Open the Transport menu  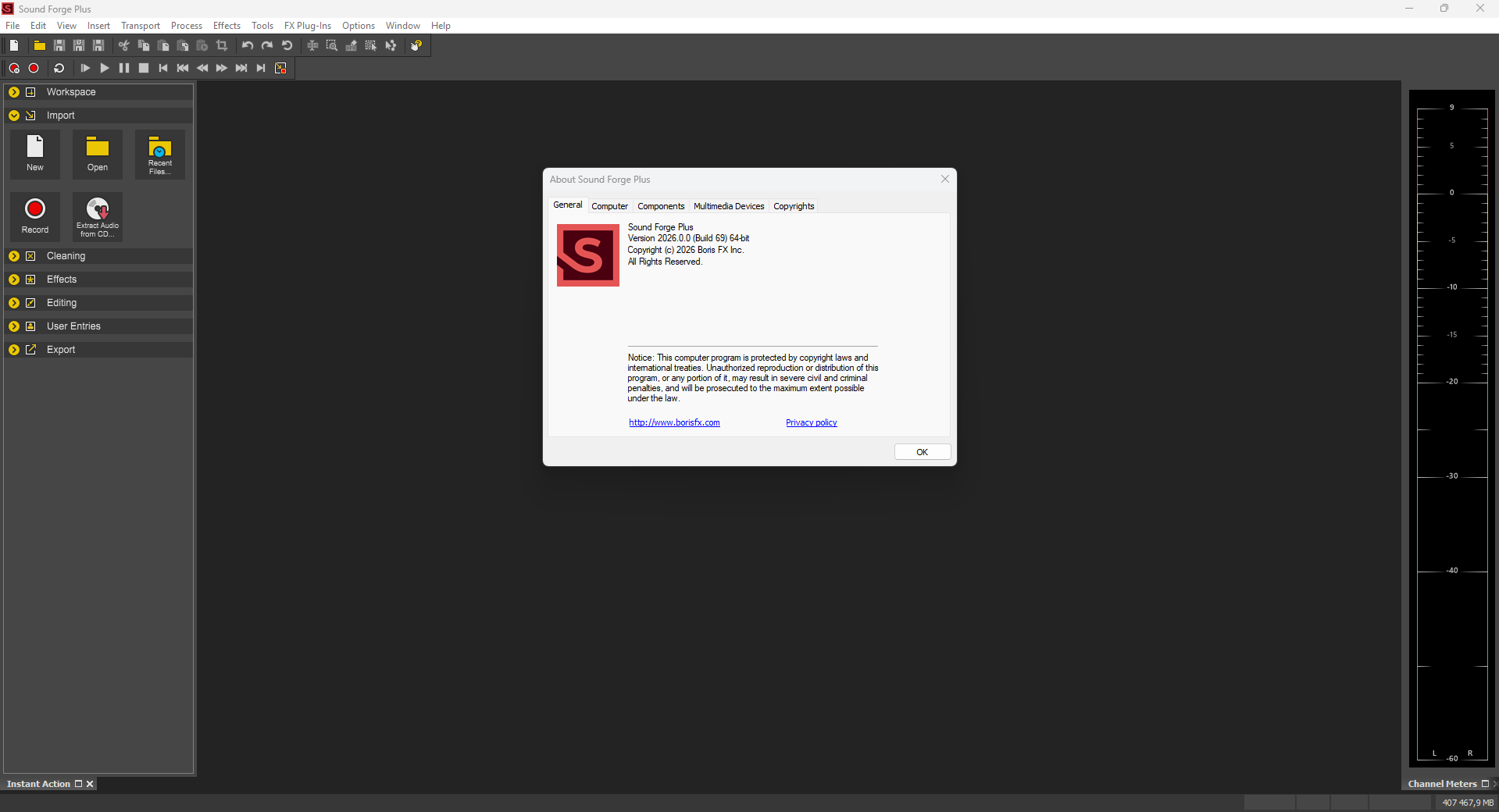(x=141, y=26)
